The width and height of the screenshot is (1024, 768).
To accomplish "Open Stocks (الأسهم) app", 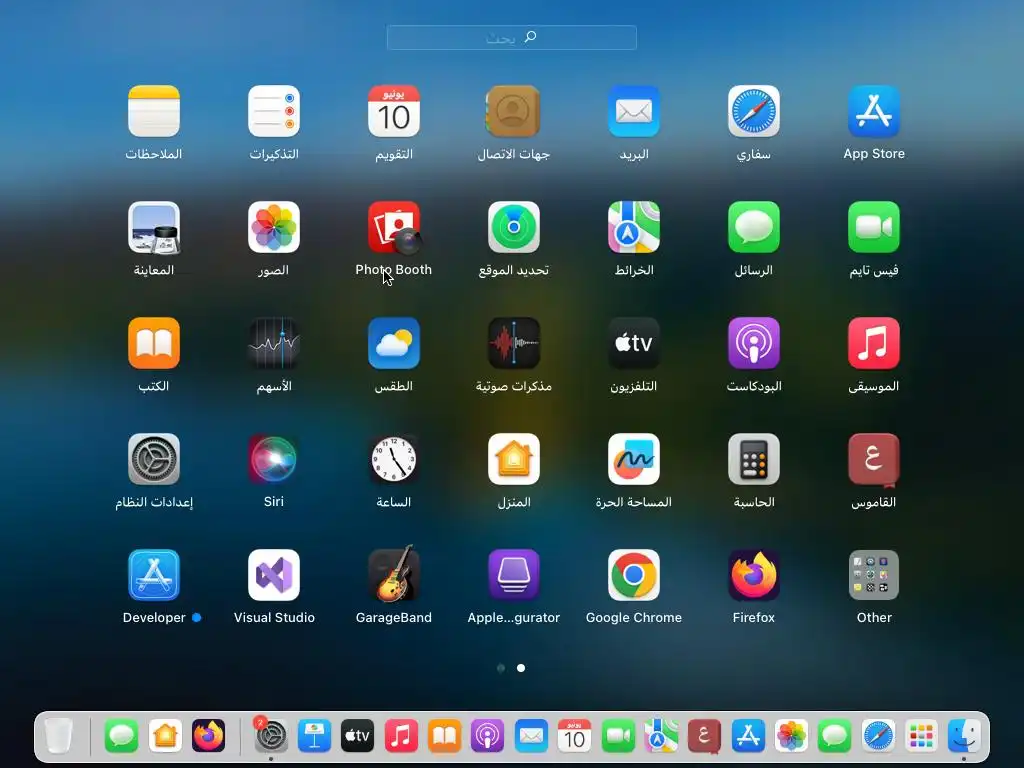I will [x=274, y=343].
